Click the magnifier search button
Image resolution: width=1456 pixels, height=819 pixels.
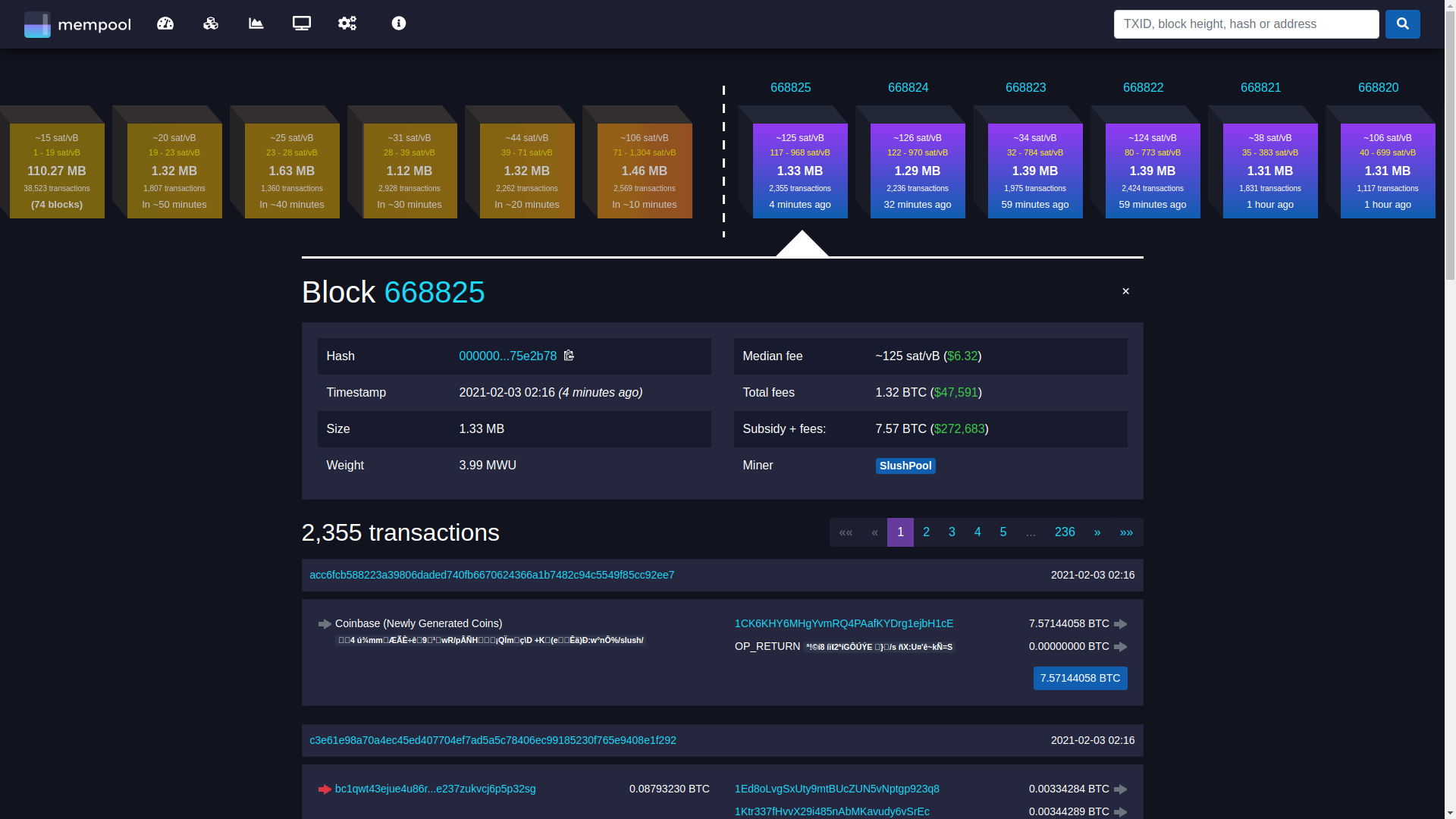(1402, 24)
